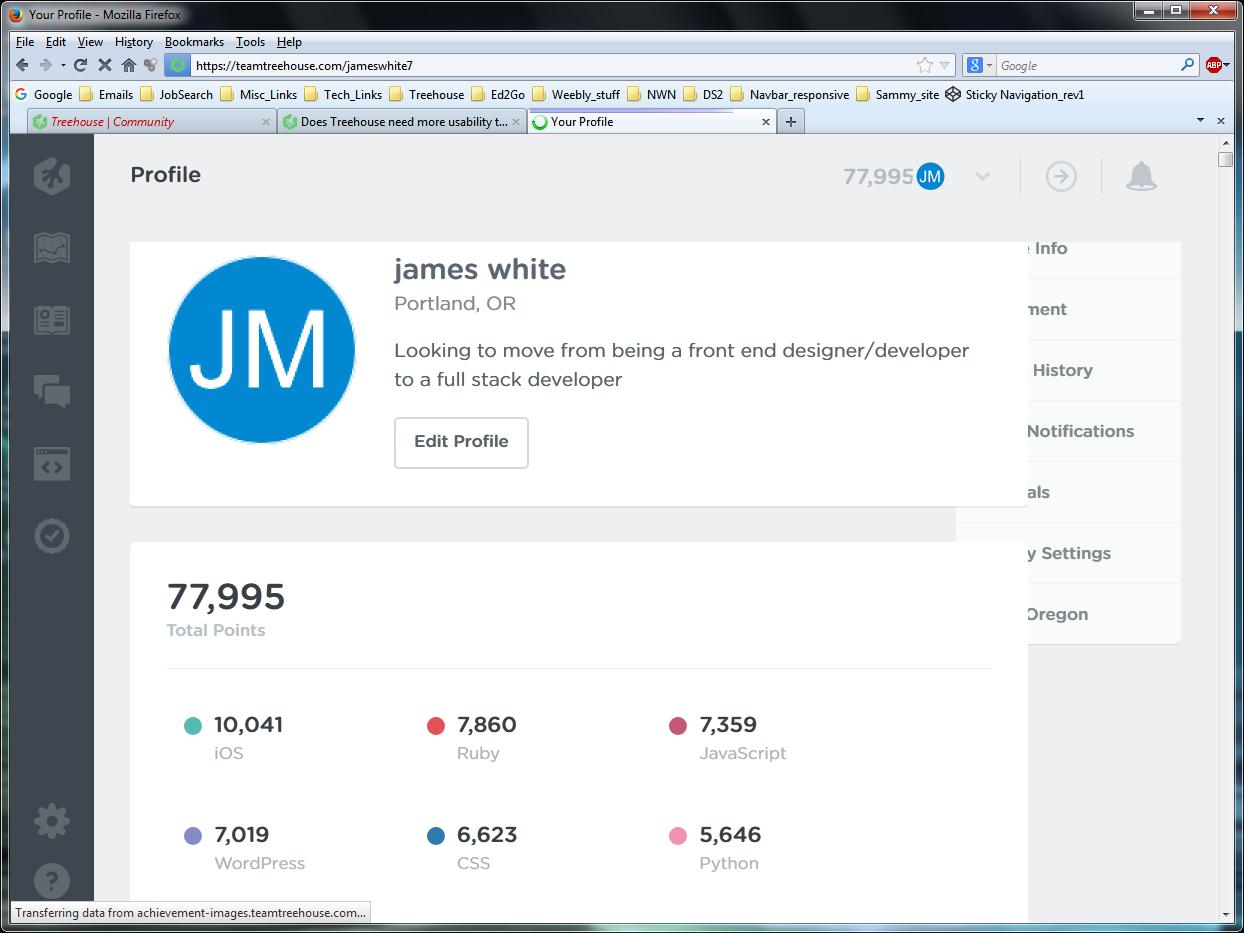The height and width of the screenshot is (933, 1244).
Task: Click the checkmark badge sidebar icon
Action: [52, 536]
